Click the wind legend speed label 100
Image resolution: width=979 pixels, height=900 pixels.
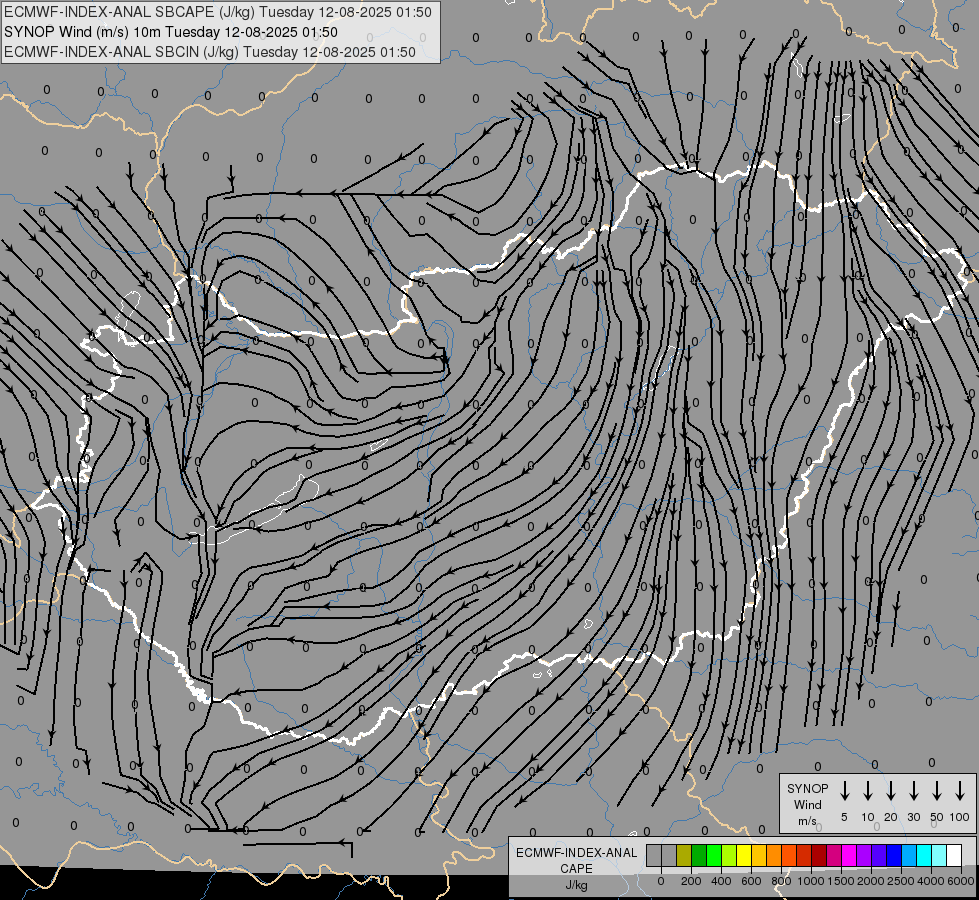960,818
